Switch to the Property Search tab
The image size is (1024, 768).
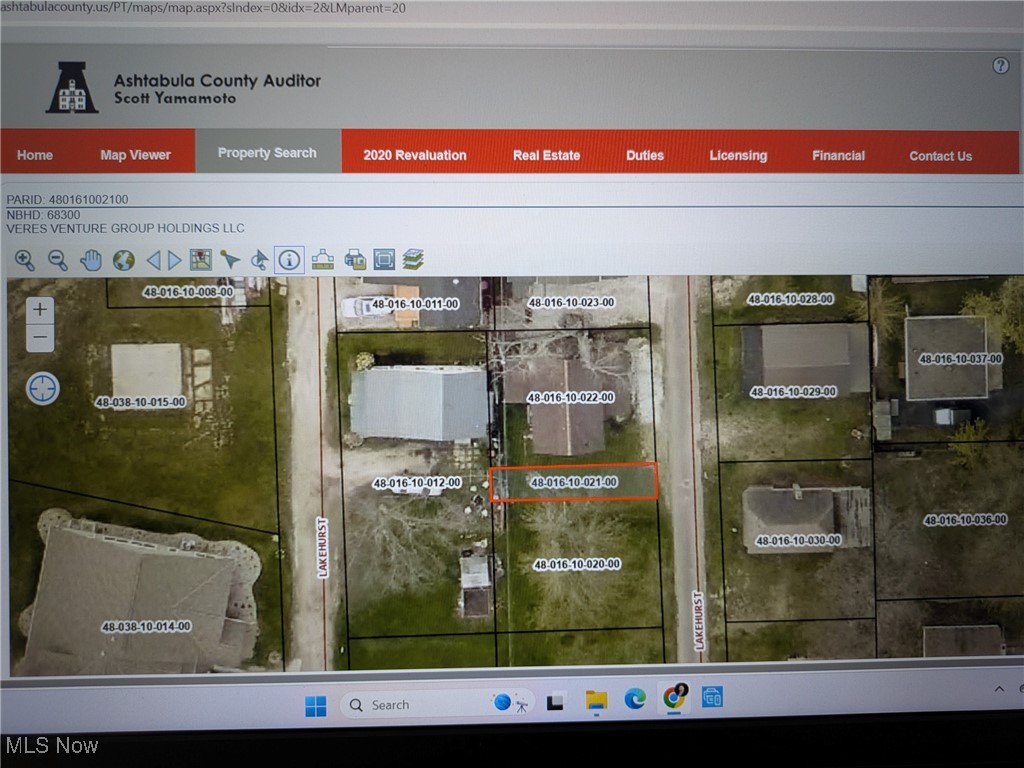coord(267,153)
